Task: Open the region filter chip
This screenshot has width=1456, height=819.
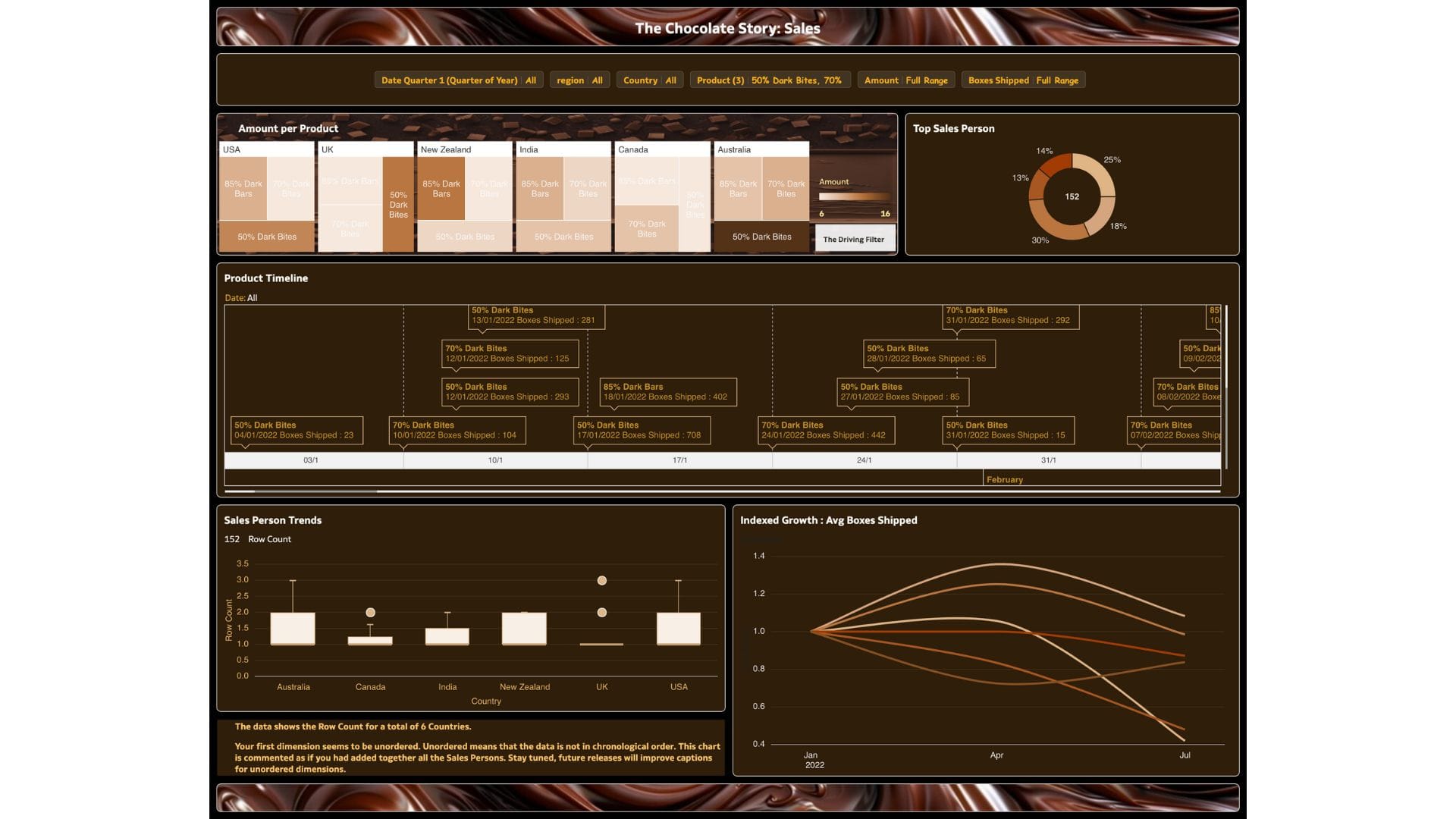Action: (x=579, y=80)
